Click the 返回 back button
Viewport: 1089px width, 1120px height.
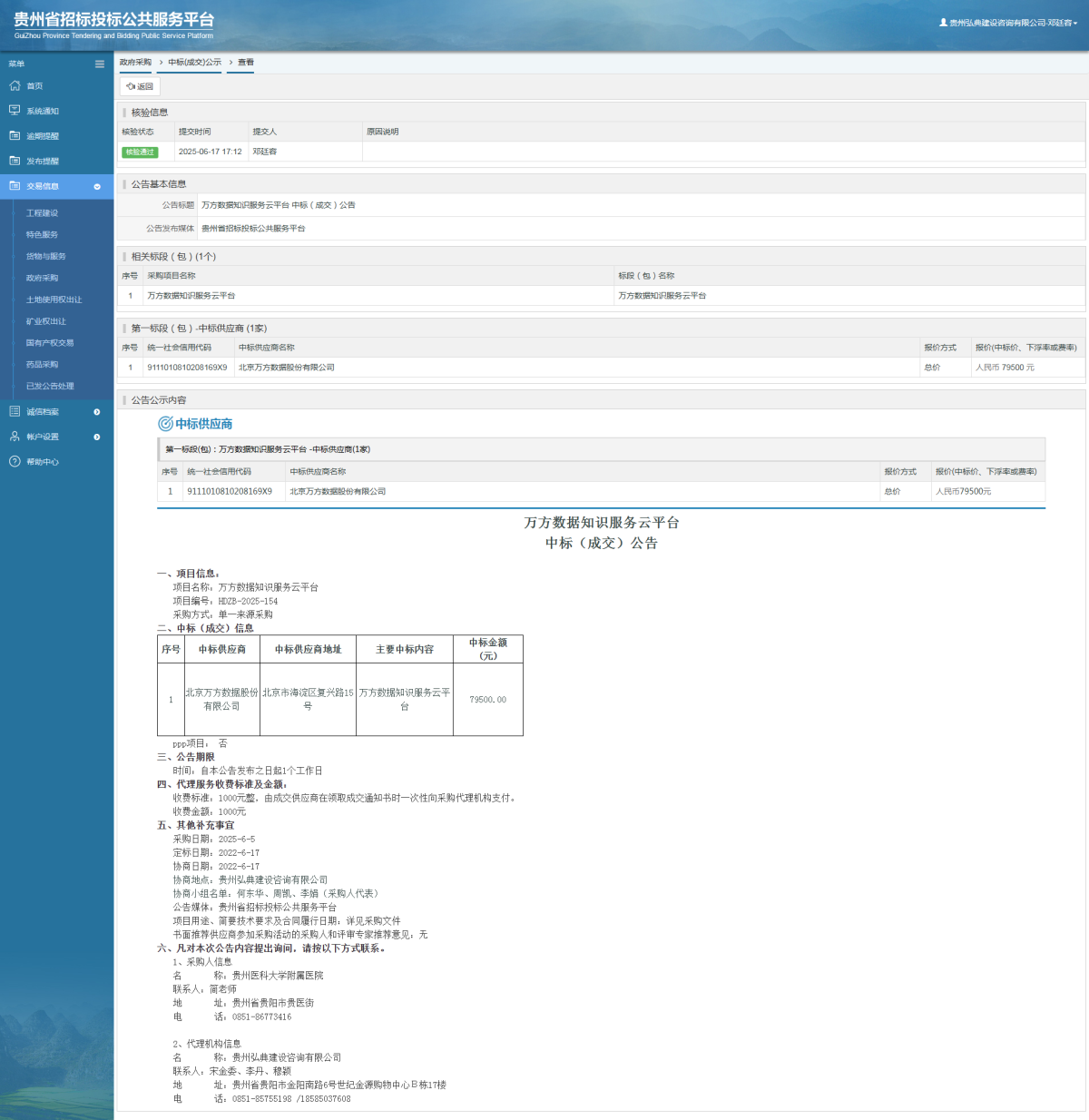point(140,86)
